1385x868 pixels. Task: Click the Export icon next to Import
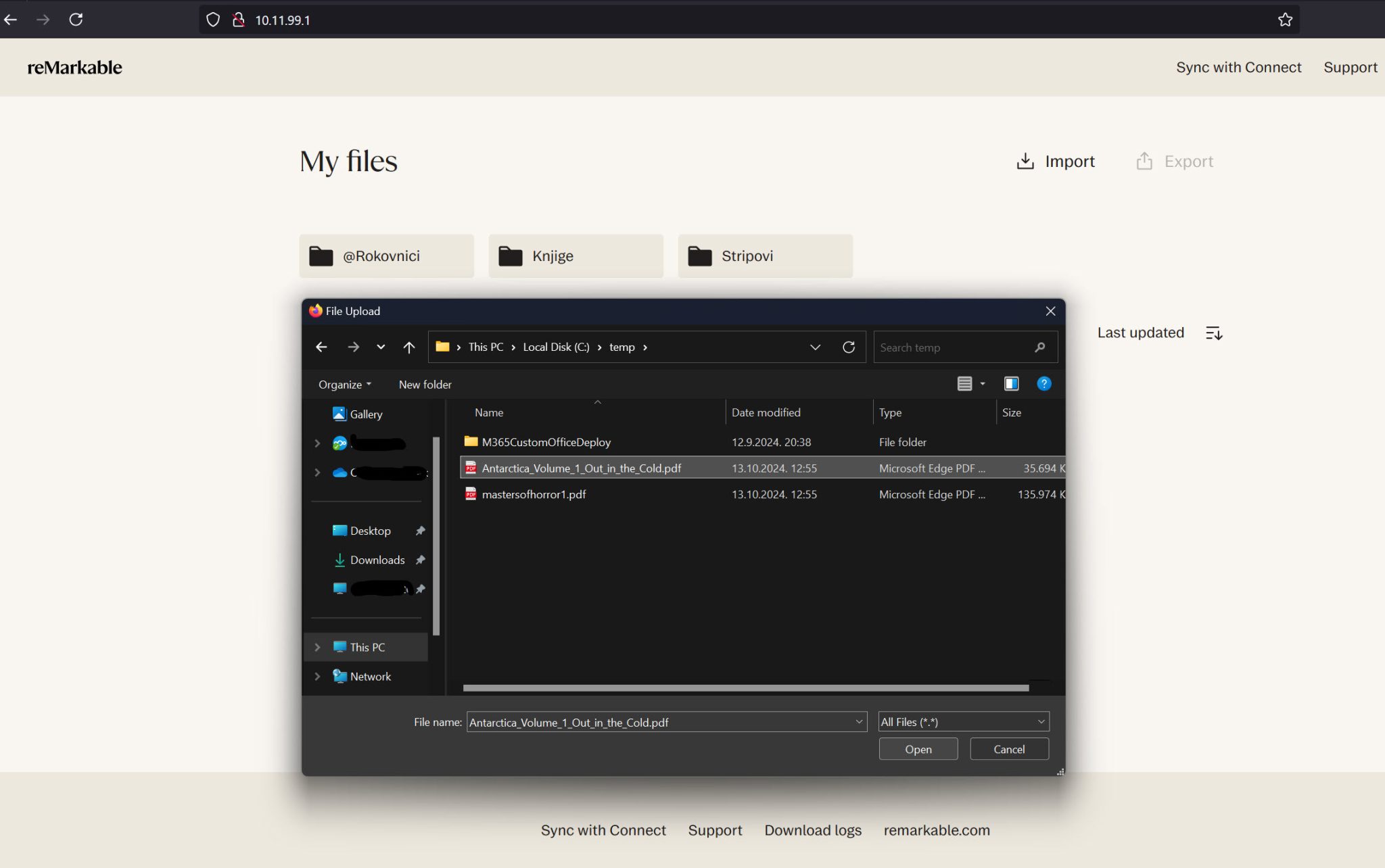(x=1144, y=161)
